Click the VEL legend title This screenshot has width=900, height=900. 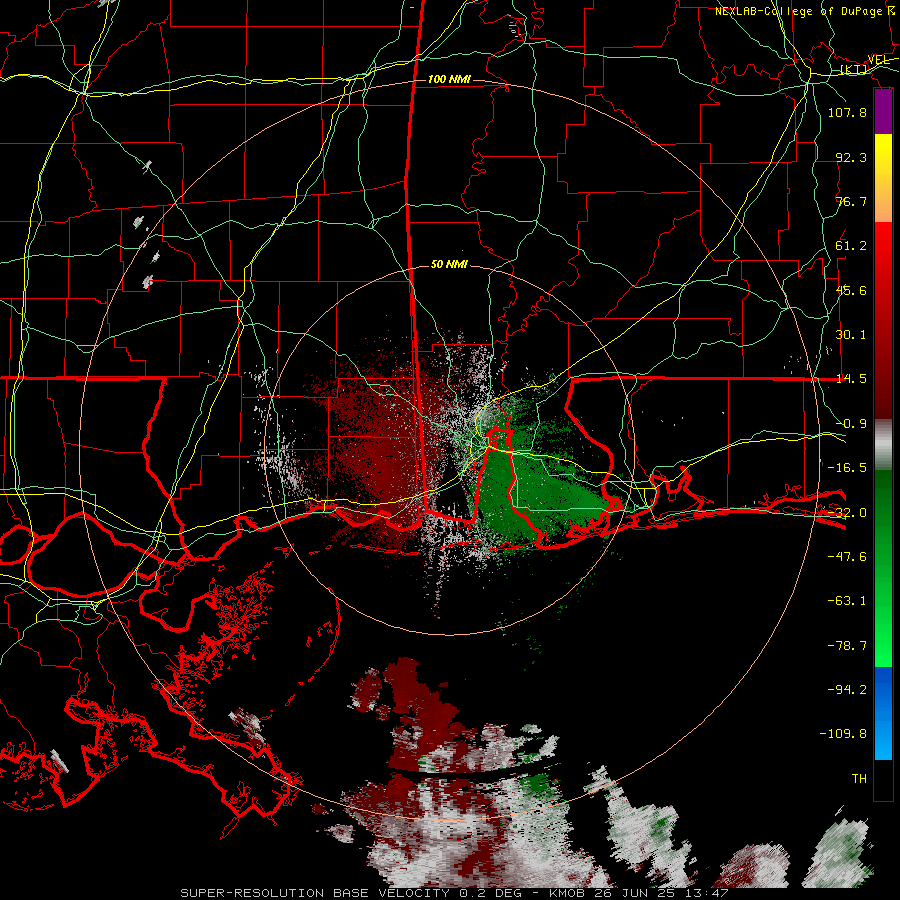click(x=878, y=60)
